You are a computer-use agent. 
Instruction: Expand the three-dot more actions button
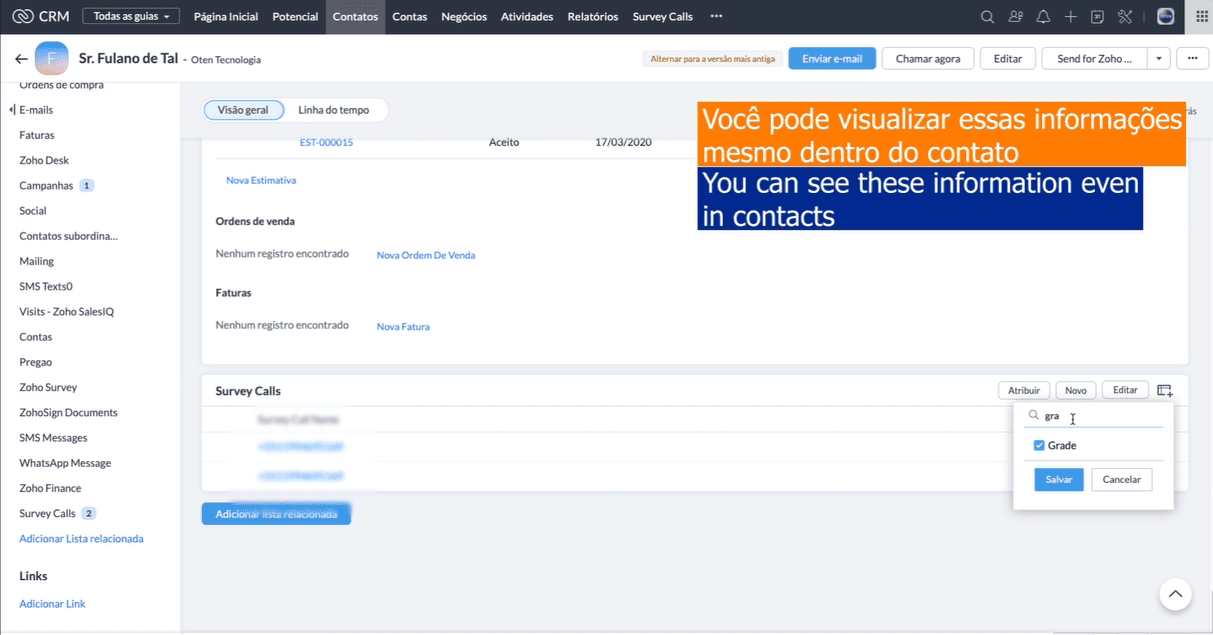click(1192, 59)
